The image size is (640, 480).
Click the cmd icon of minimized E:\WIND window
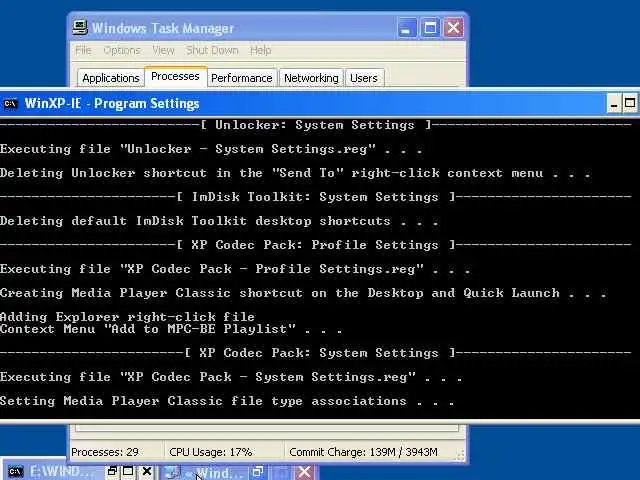pyautogui.click(x=16, y=472)
